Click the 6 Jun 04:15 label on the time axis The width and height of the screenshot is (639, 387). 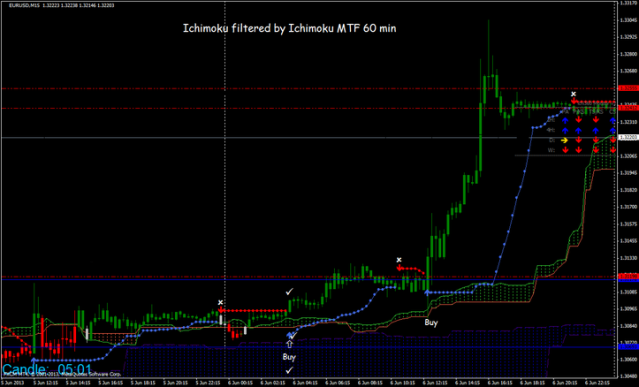pyautogui.click(x=304, y=383)
